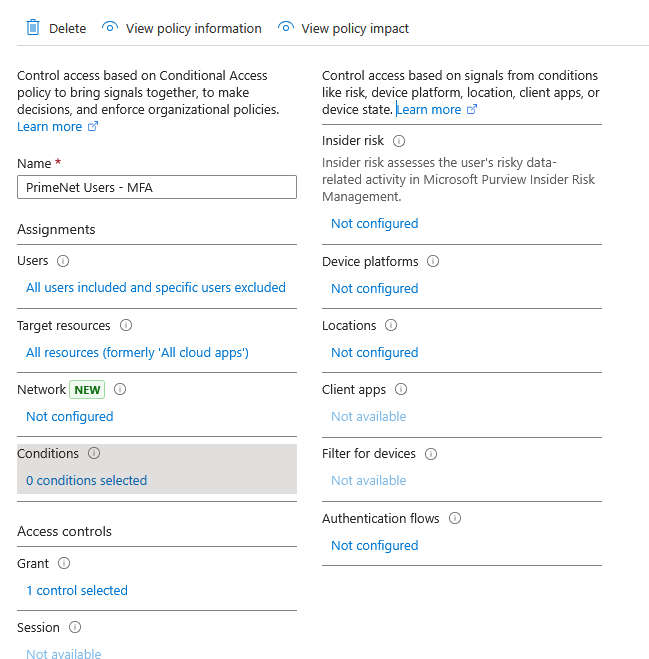Image resolution: width=649 pixels, height=659 pixels.
Task: Click the Authentication flows info icon
Action: tap(455, 518)
